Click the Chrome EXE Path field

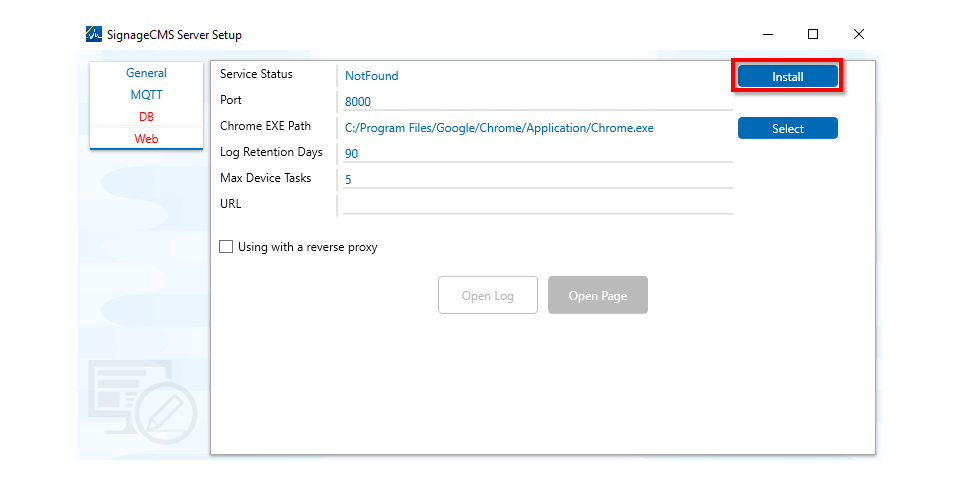pos(538,128)
